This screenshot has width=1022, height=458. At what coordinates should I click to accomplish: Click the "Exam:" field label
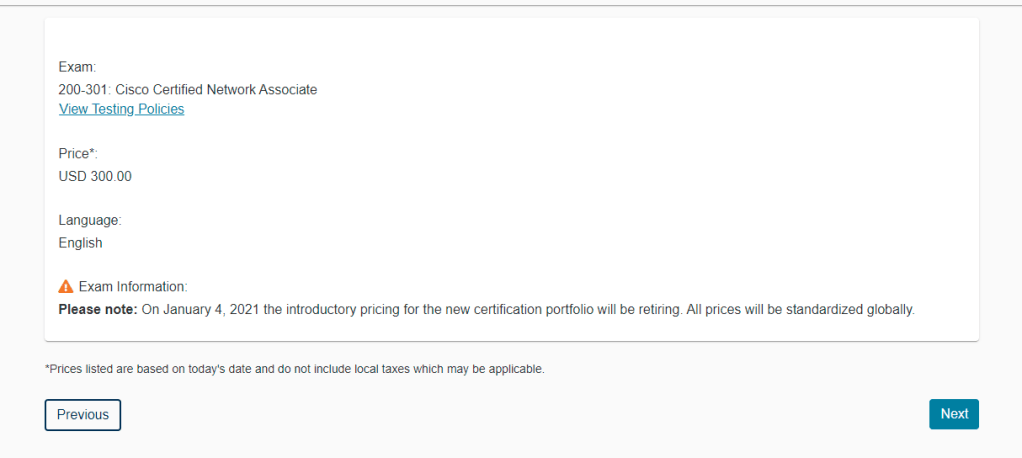click(x=77, y=67)
